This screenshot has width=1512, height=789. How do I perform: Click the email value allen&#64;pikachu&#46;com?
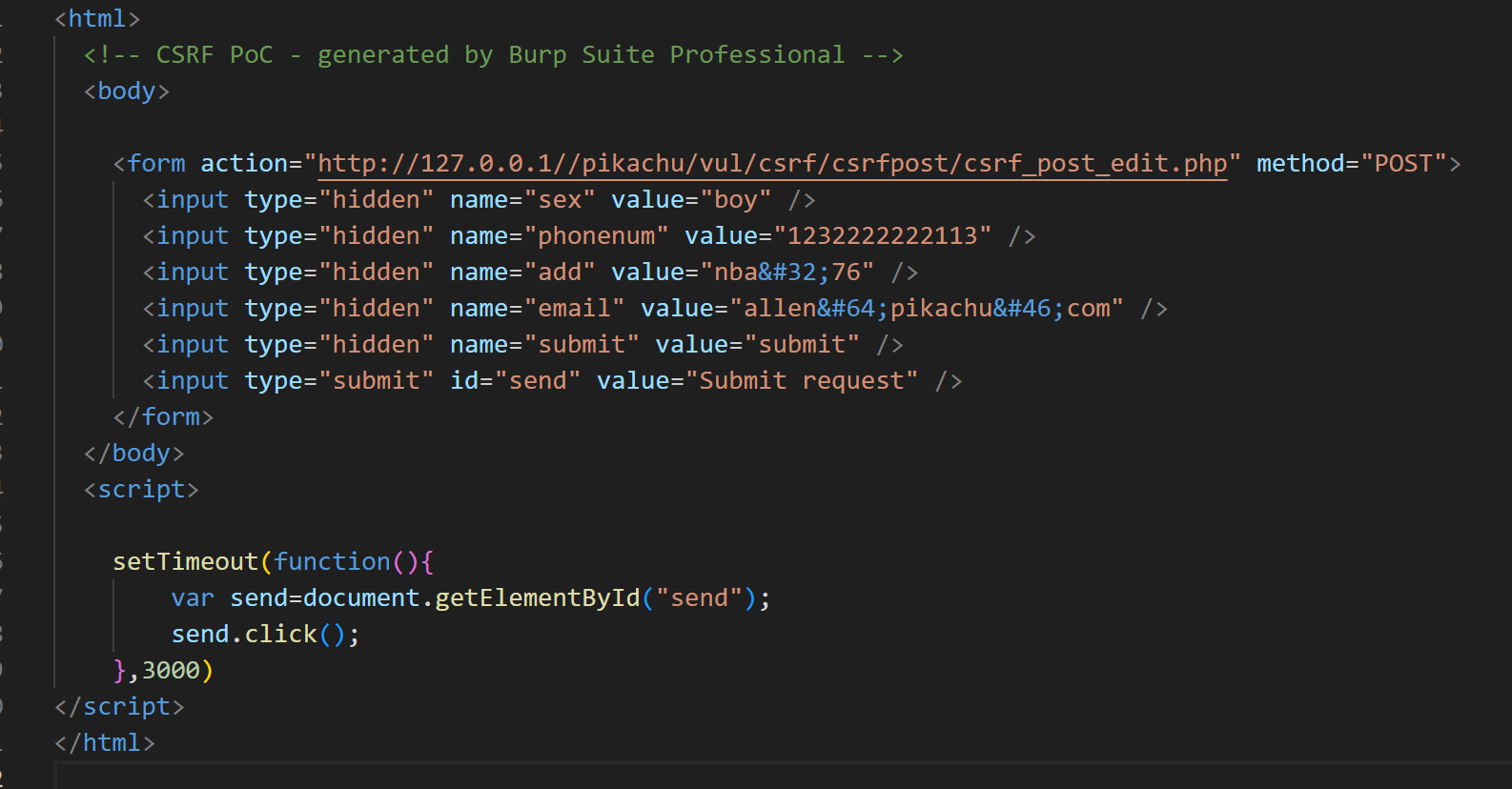(x=927, y=309)
